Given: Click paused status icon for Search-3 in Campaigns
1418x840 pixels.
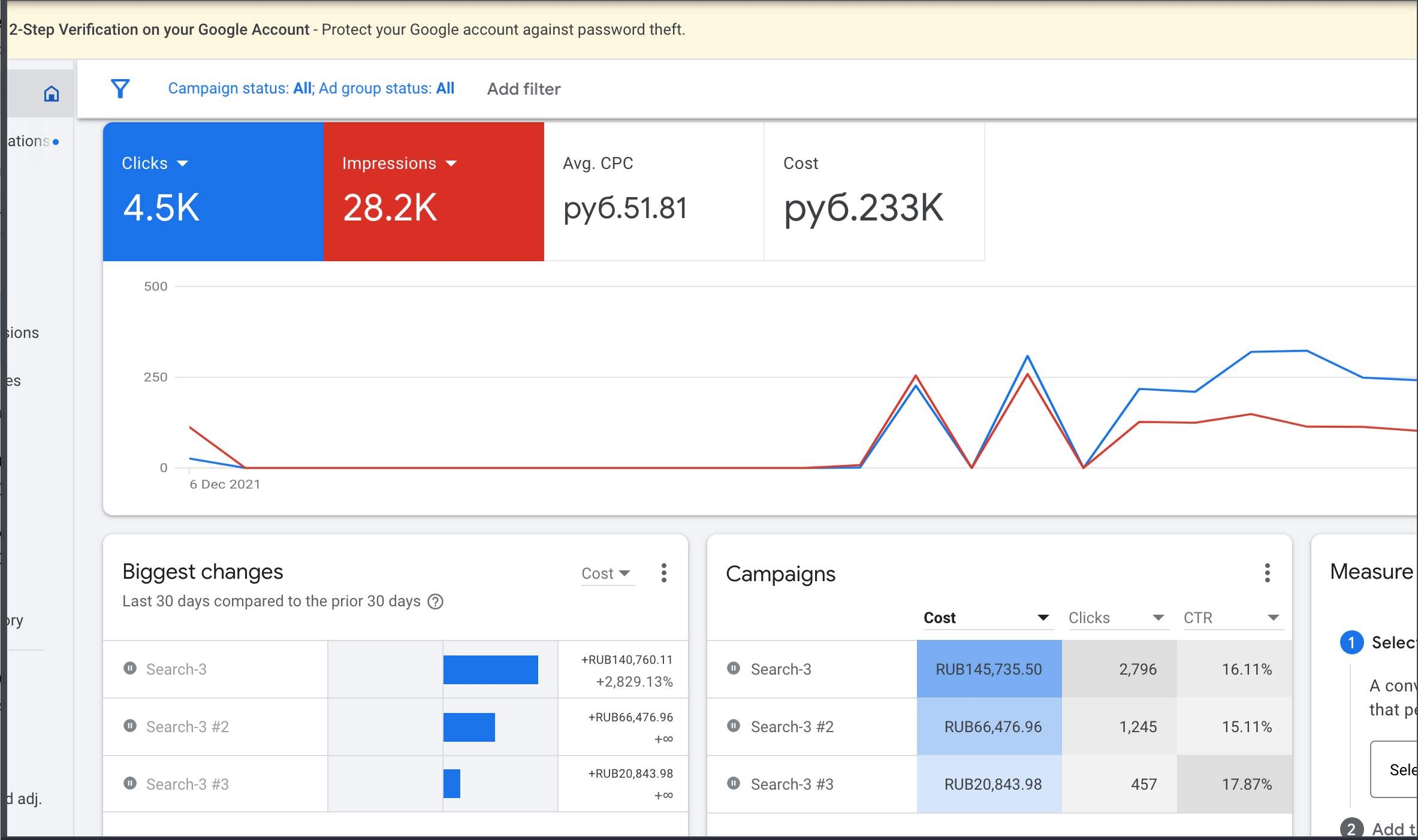Looking at the screenshot, I should (734, 668).
